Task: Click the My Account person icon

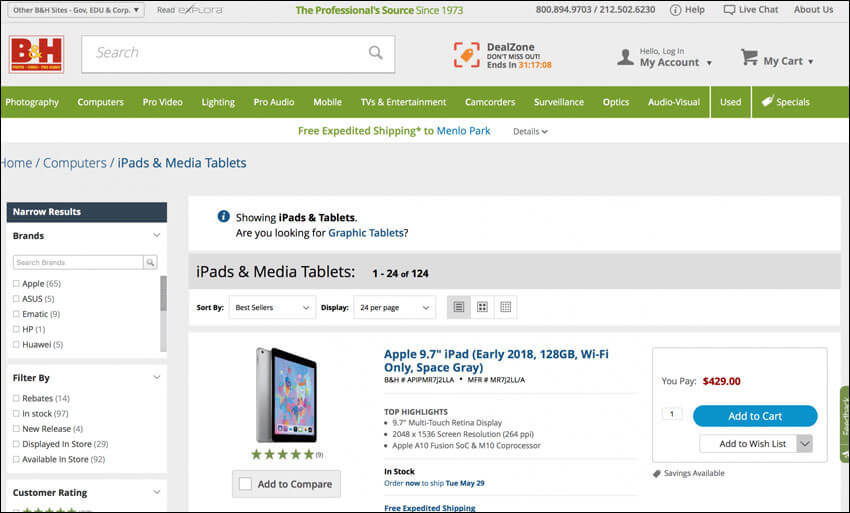Action: [x=626, y=57]
